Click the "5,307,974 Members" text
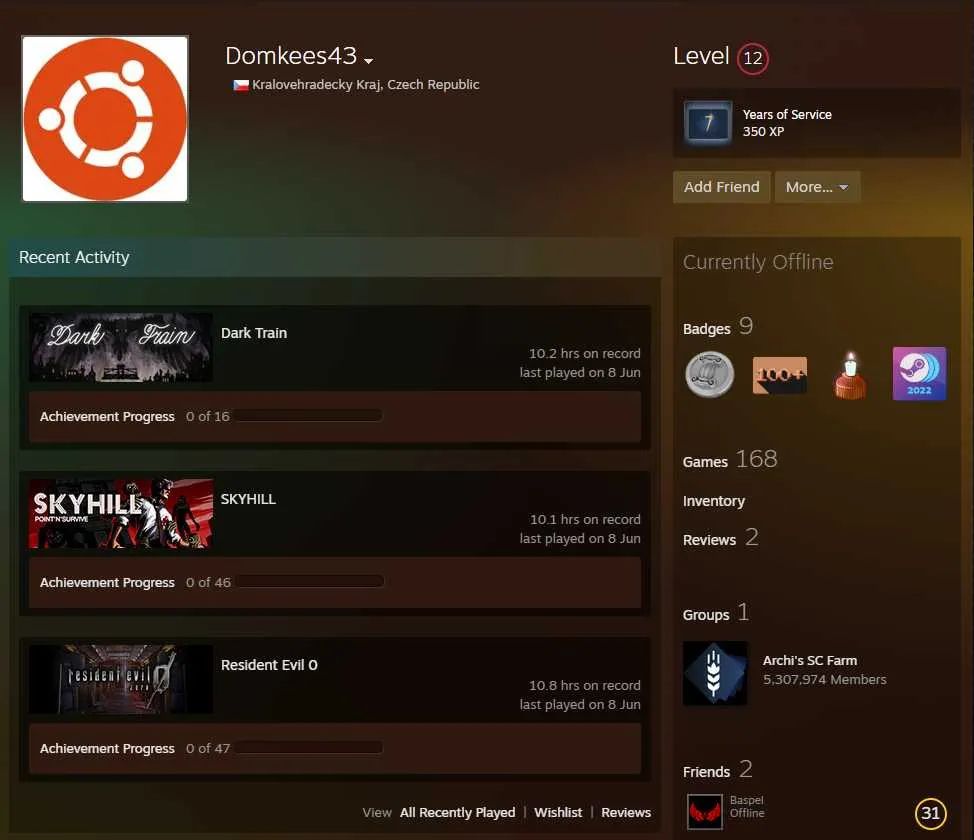The width and height of the screenshot is (974, 840). (825, 680)
